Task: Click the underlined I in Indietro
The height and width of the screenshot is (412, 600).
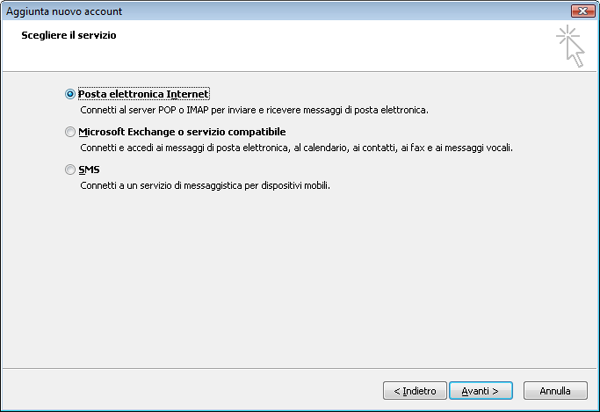Action: point(404,391)
